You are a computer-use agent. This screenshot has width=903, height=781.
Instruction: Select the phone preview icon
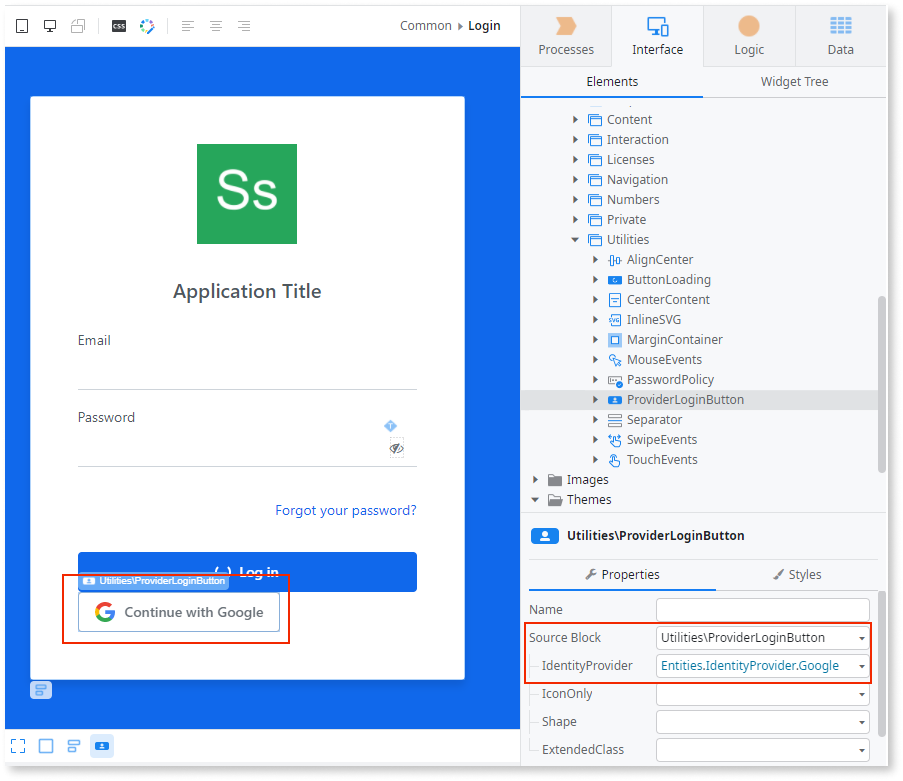click(22, 25)
